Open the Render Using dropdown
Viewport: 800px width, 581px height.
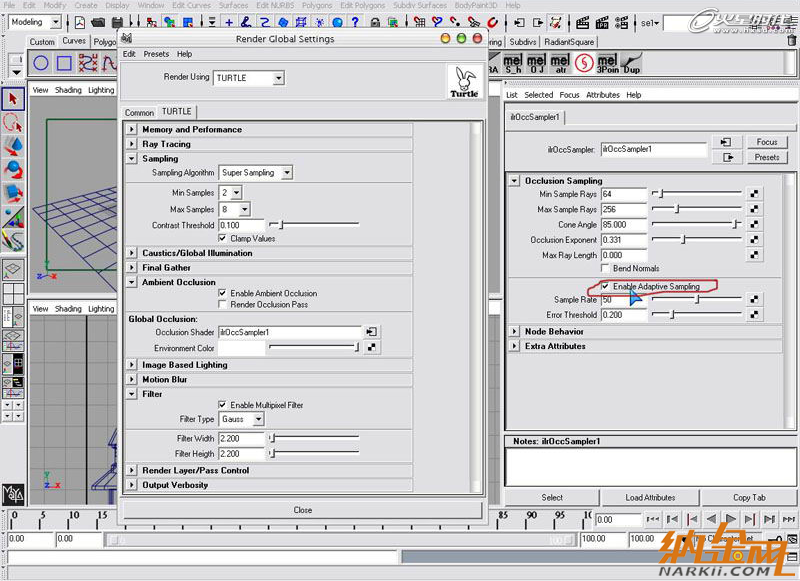[249, 78]
